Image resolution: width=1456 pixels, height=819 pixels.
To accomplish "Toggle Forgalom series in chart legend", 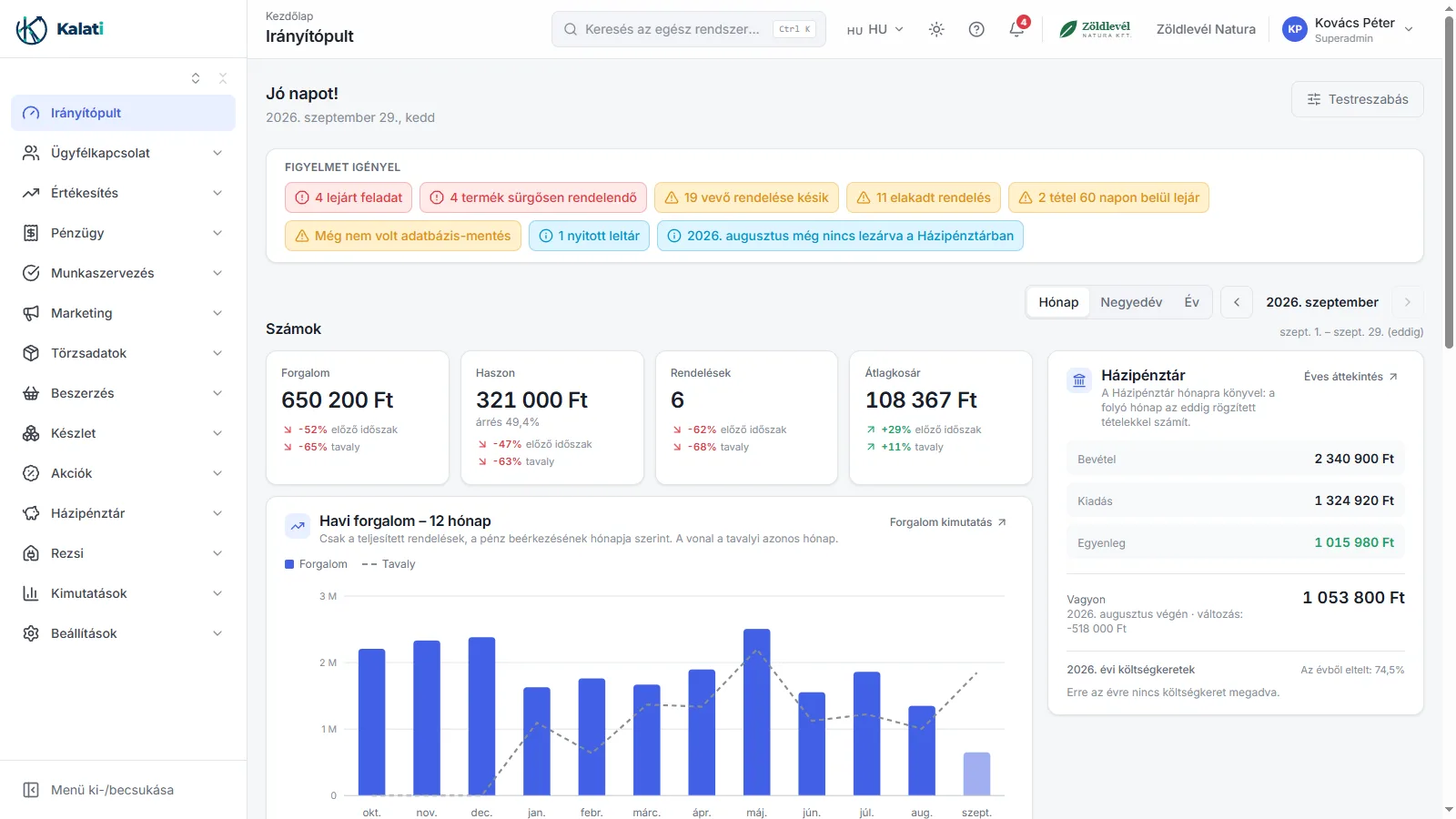I will [x=317, y=564].
